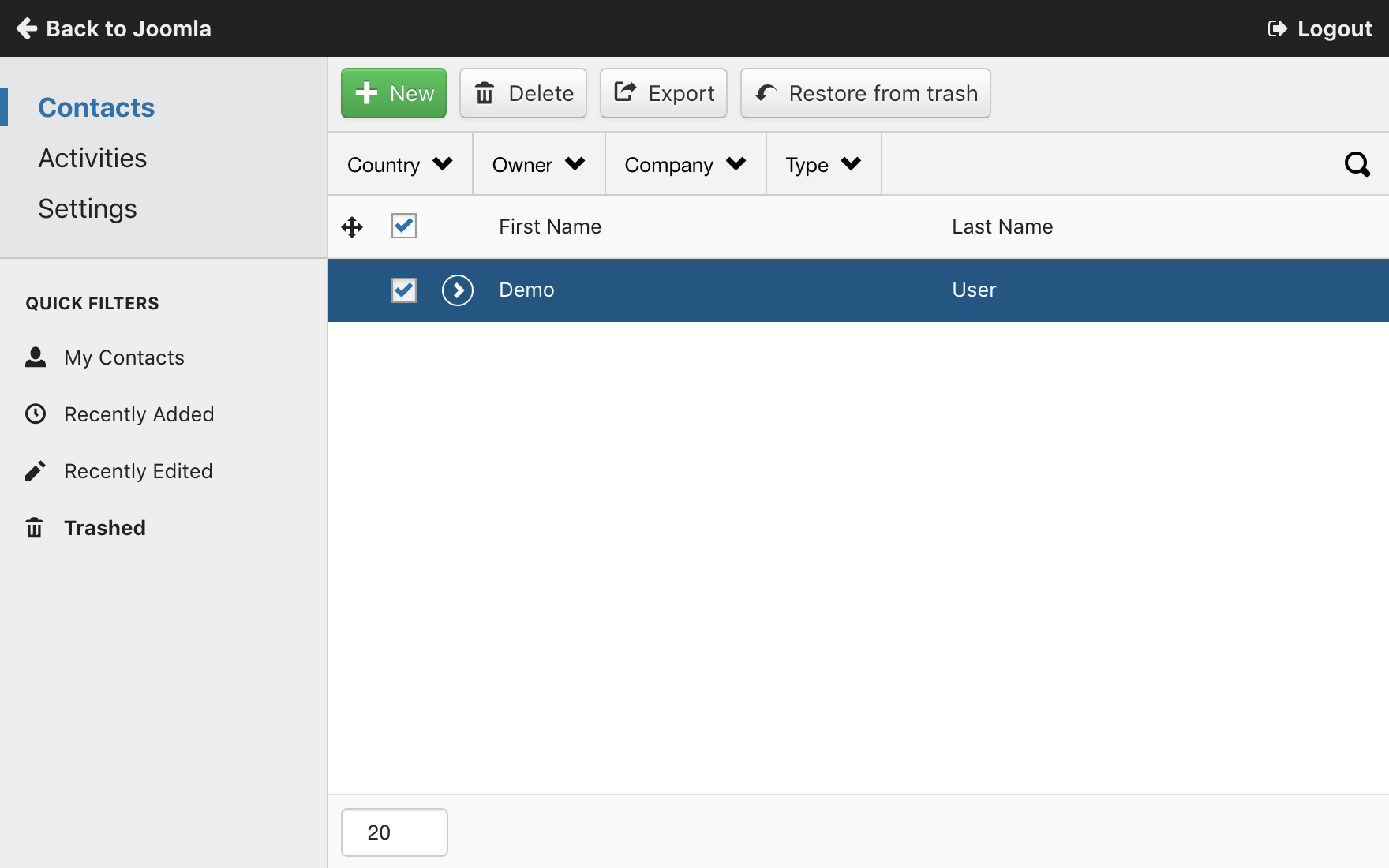1389x868 pixels.
Task: Click the Restore from trash button
Action: tap(865, 93)
